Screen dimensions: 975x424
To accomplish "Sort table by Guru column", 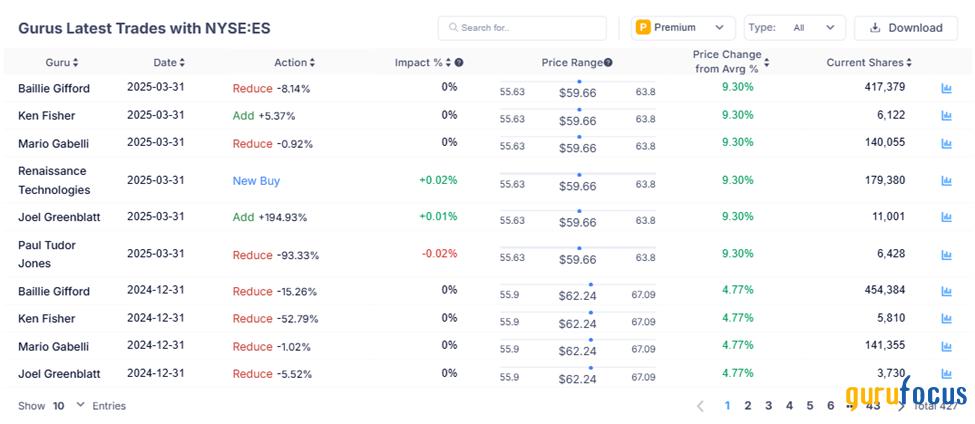I will point(62,63).
